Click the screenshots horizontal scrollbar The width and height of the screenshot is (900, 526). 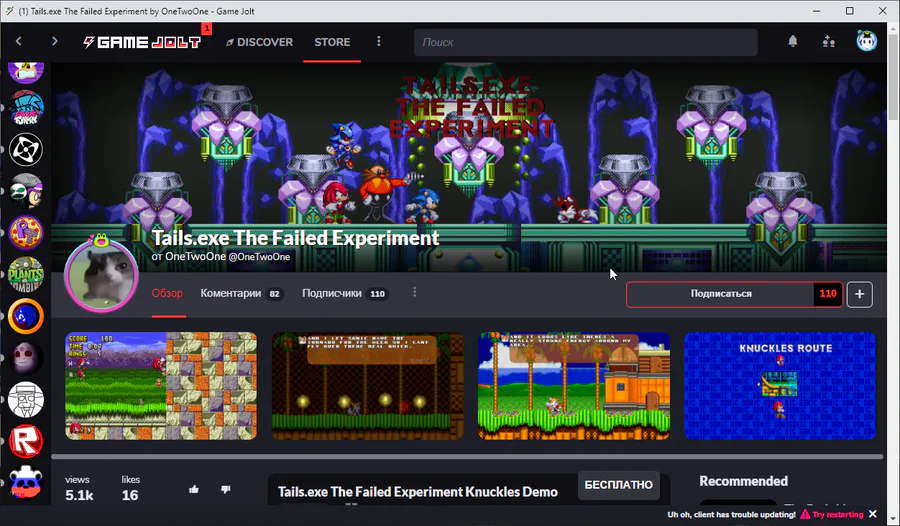(x=467, y=457)
